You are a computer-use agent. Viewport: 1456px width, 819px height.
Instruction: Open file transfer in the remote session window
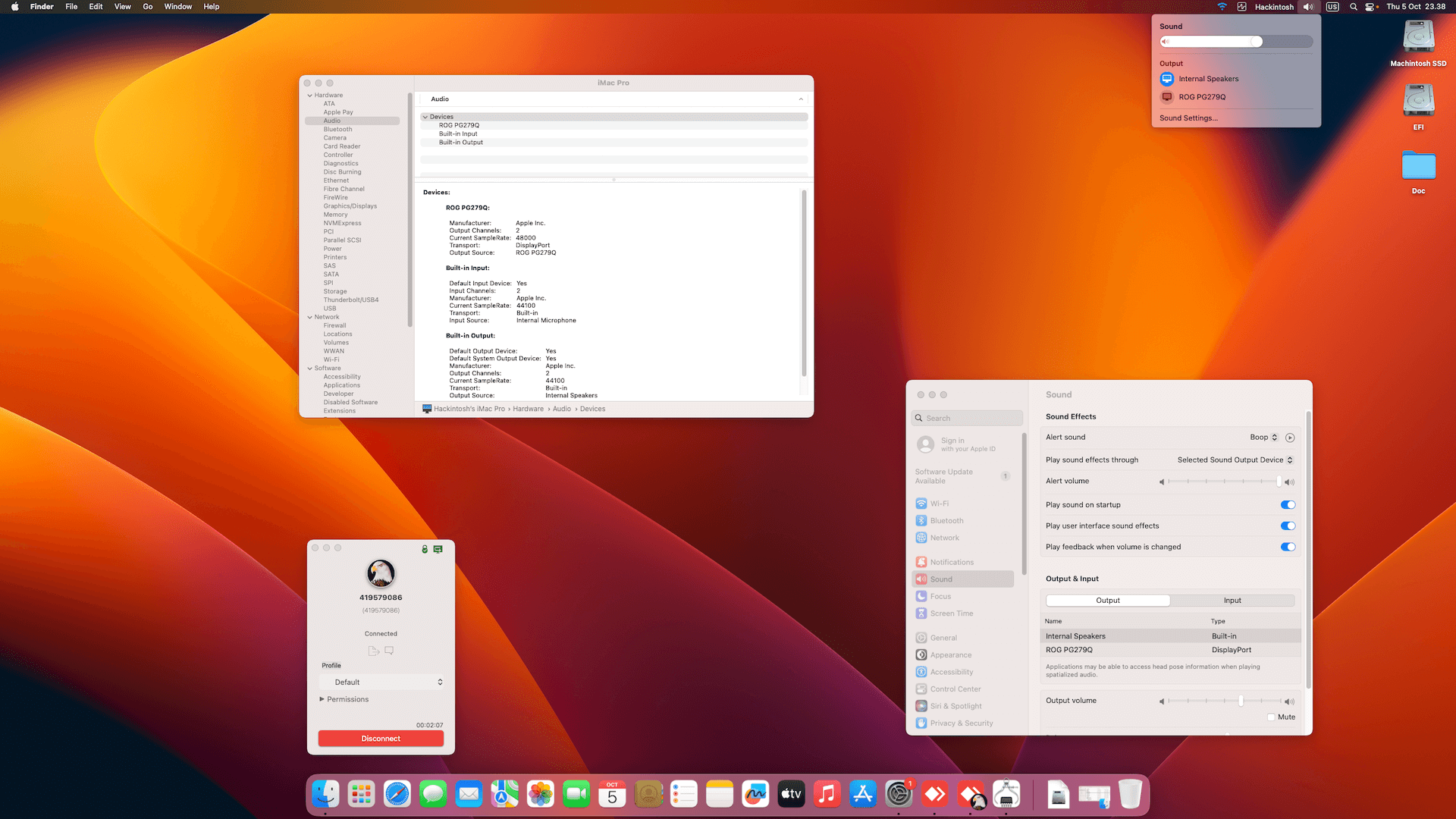(373, 651)
